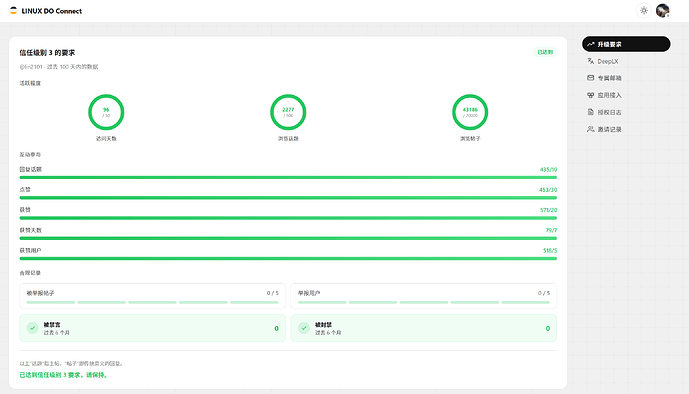Open the 授权日志 sidebar label
Screen dimensions: 689x394
(x=609, y=112)
